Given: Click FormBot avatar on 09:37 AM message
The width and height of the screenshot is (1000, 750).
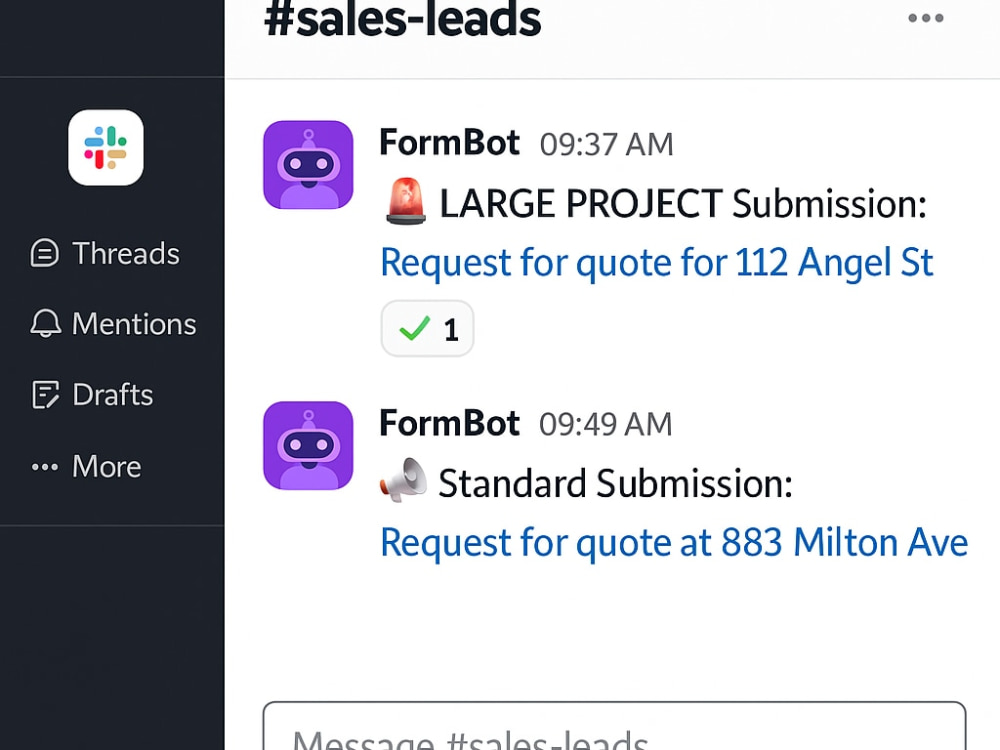Looking at the screenshot, I should pos(308,165).
